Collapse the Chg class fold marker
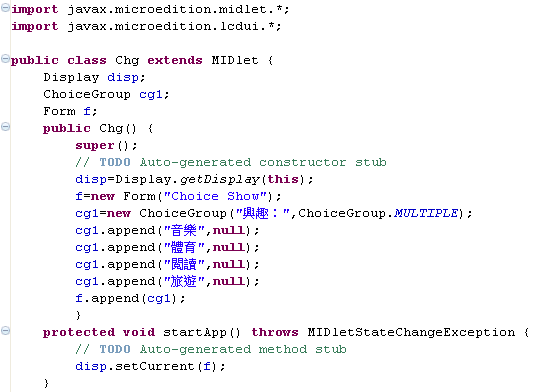 pyautogui.click(x=5, y=58)
